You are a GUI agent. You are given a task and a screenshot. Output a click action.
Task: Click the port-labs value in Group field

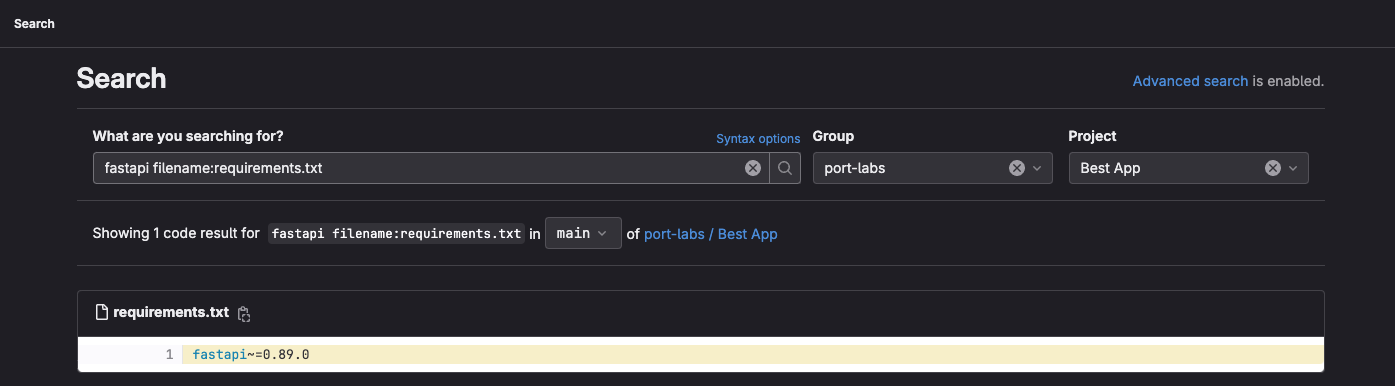coord(855,168)
